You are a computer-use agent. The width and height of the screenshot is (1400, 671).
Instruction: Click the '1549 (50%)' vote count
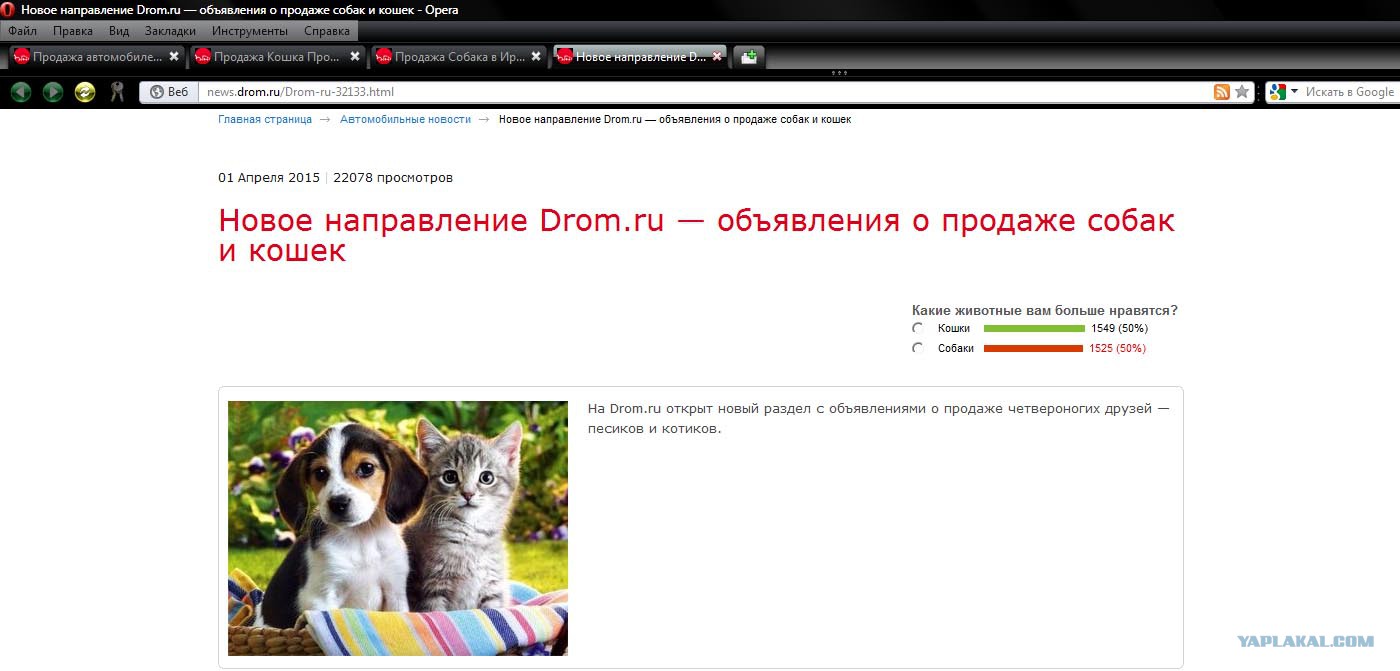[1119, 328]
